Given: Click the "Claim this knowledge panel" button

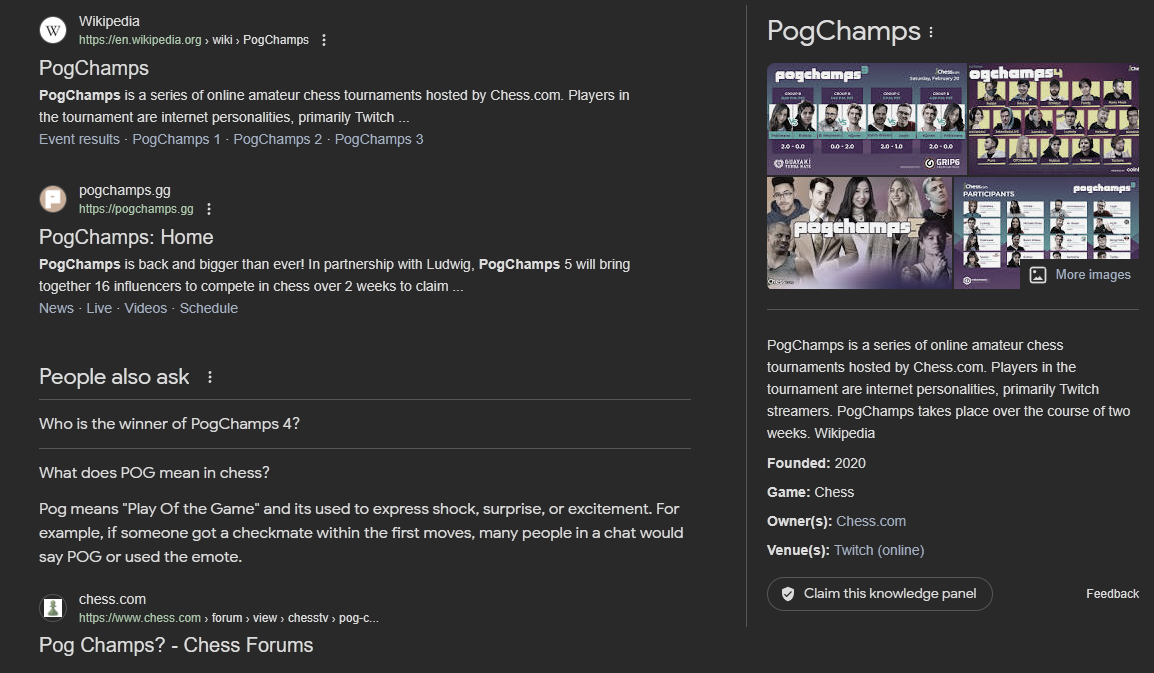Looking at the screenshot, I should [x=879, y=593].
